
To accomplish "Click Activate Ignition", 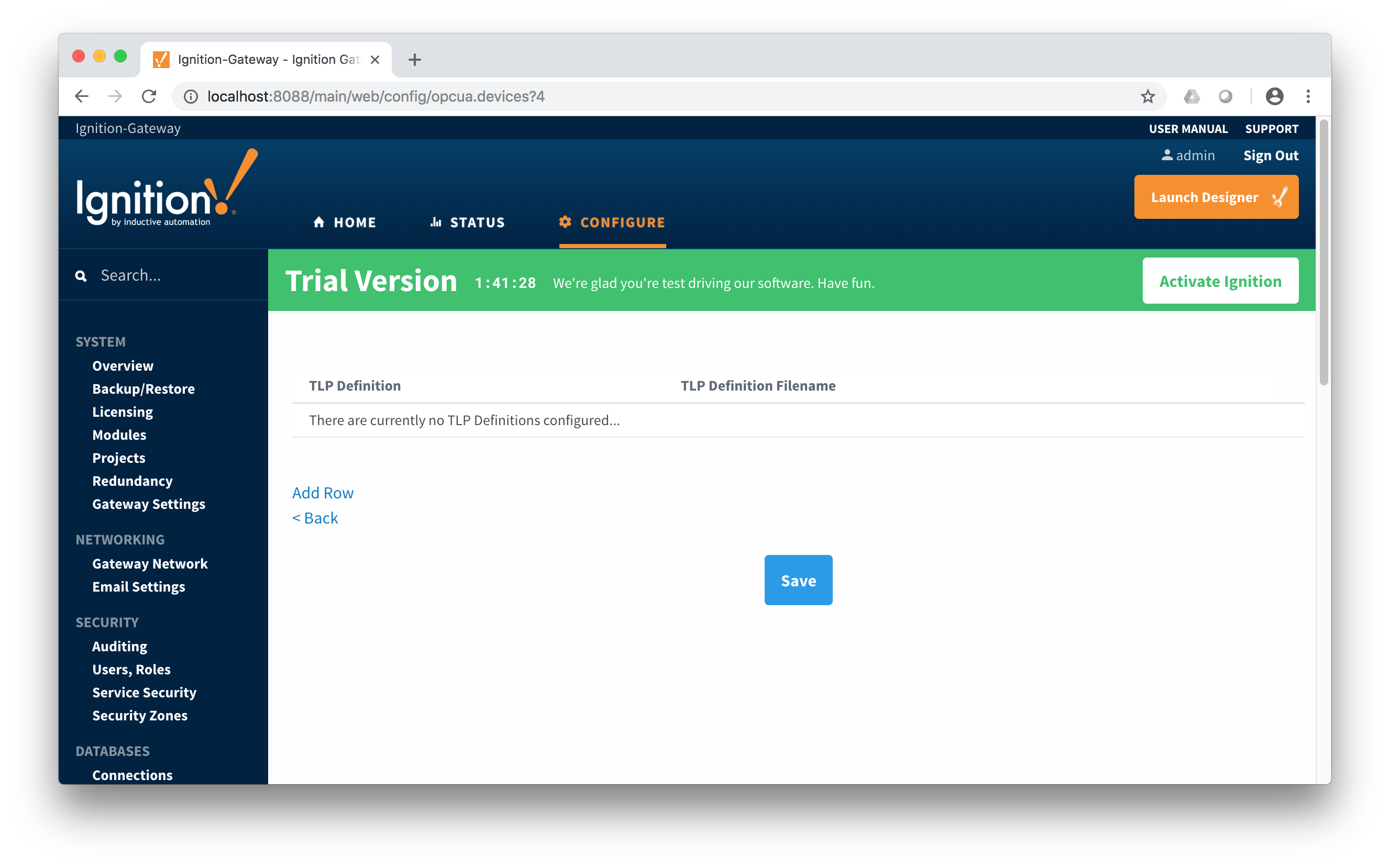I will pos(1220,281).
